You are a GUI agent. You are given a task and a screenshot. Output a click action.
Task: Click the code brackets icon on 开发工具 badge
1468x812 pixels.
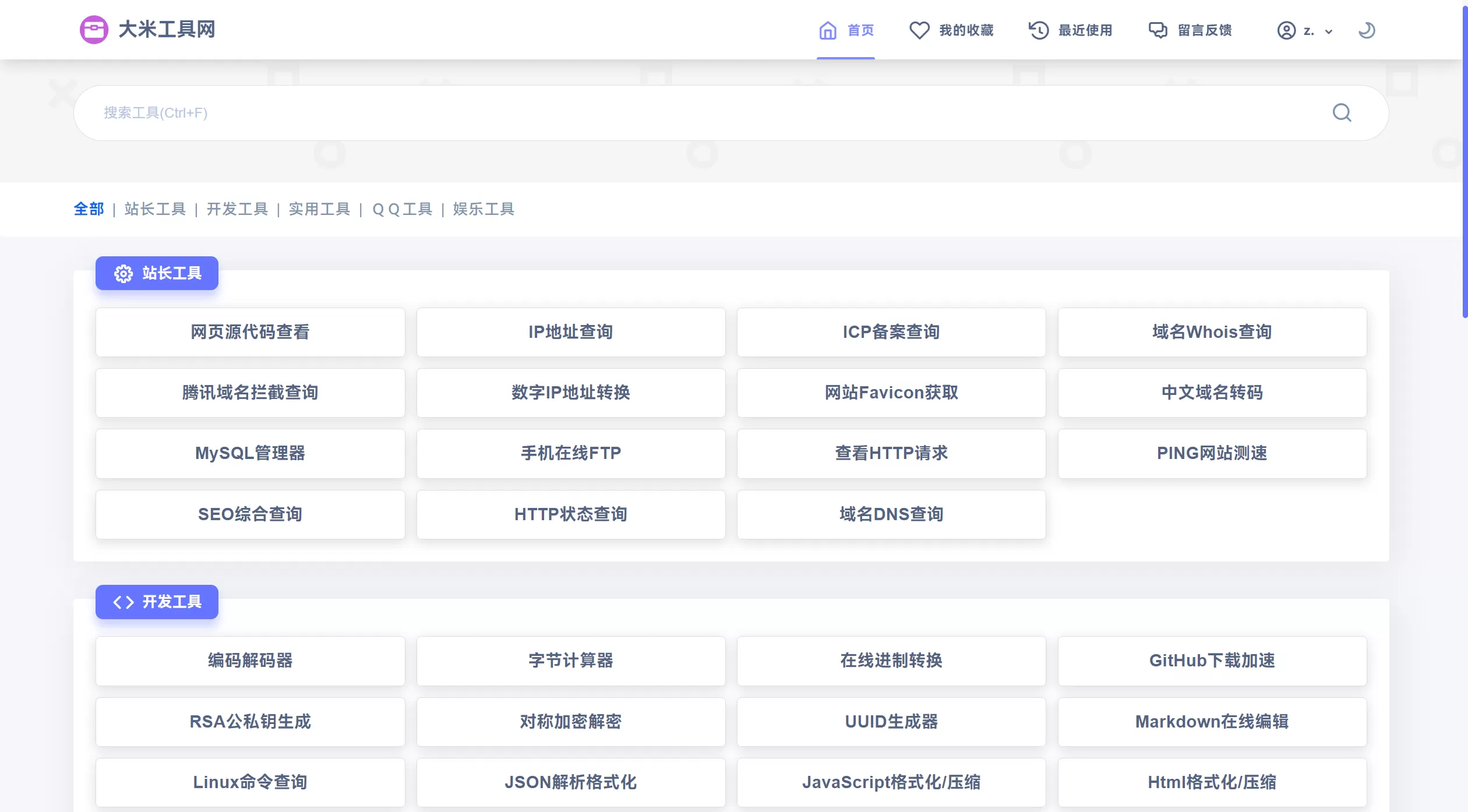tap(123, 602)
